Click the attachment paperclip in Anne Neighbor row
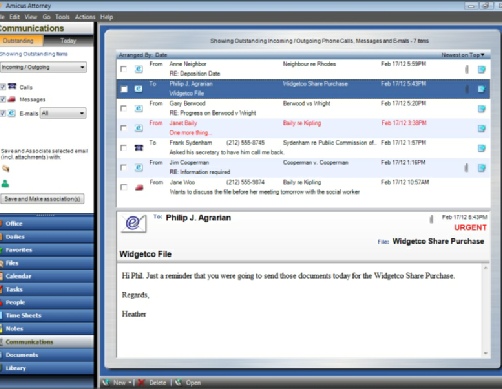Image resolution: width=502 pixels, height=389 pixels. (x=467, y=69)
